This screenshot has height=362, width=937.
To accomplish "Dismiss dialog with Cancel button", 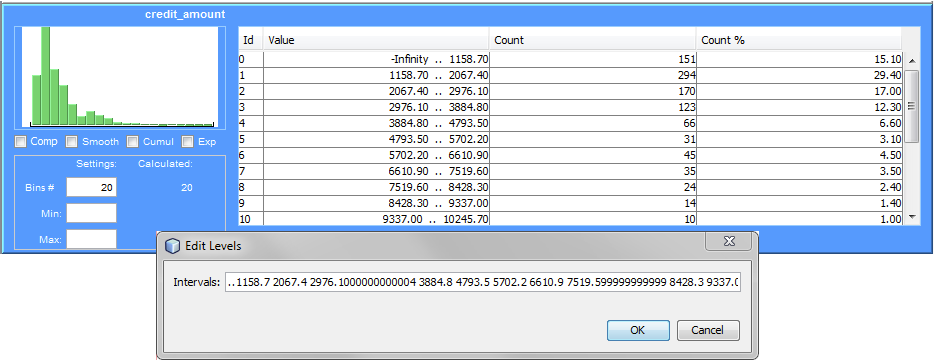I will 708,330.
